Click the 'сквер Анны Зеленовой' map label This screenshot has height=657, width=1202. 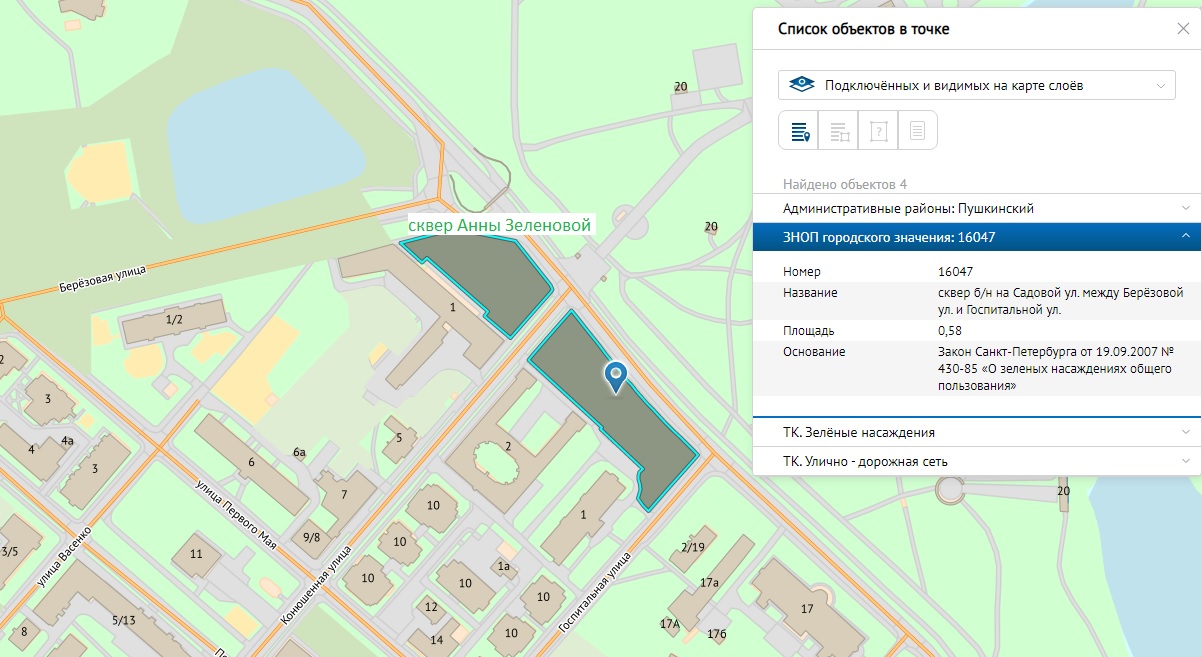click(499, 225)
